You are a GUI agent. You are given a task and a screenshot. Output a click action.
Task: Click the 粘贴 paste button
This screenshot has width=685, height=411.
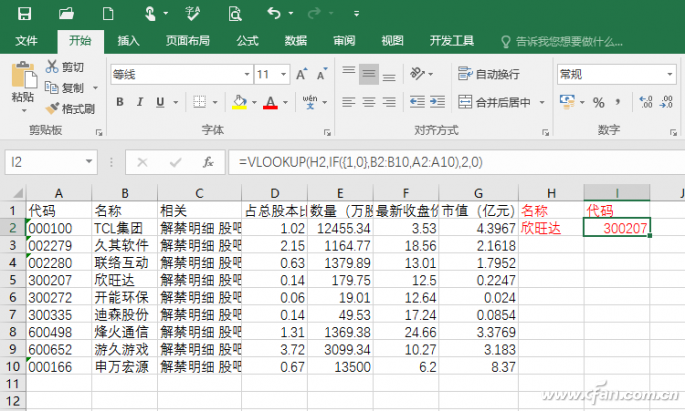click(x=23, y=86)
